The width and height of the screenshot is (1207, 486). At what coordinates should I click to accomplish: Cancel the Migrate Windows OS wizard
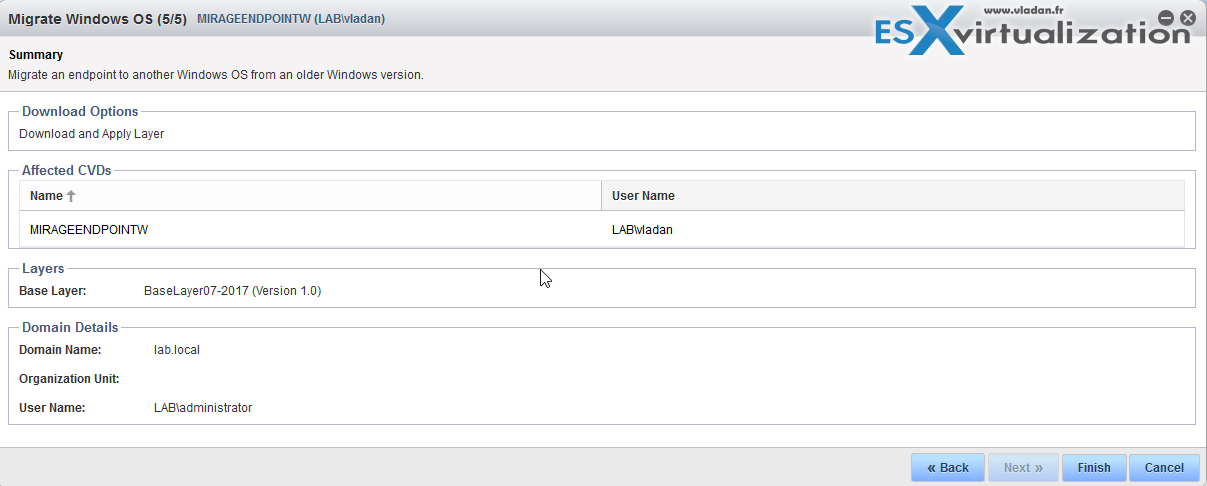(x=1164, y=467)
